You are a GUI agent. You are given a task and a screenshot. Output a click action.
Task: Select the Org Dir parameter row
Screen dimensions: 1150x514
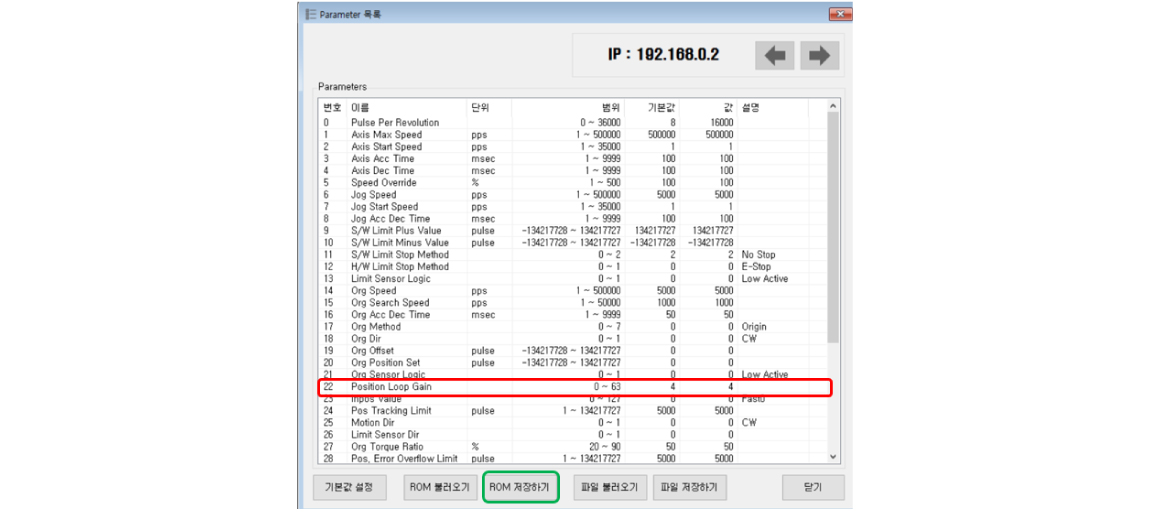point(572,339)
